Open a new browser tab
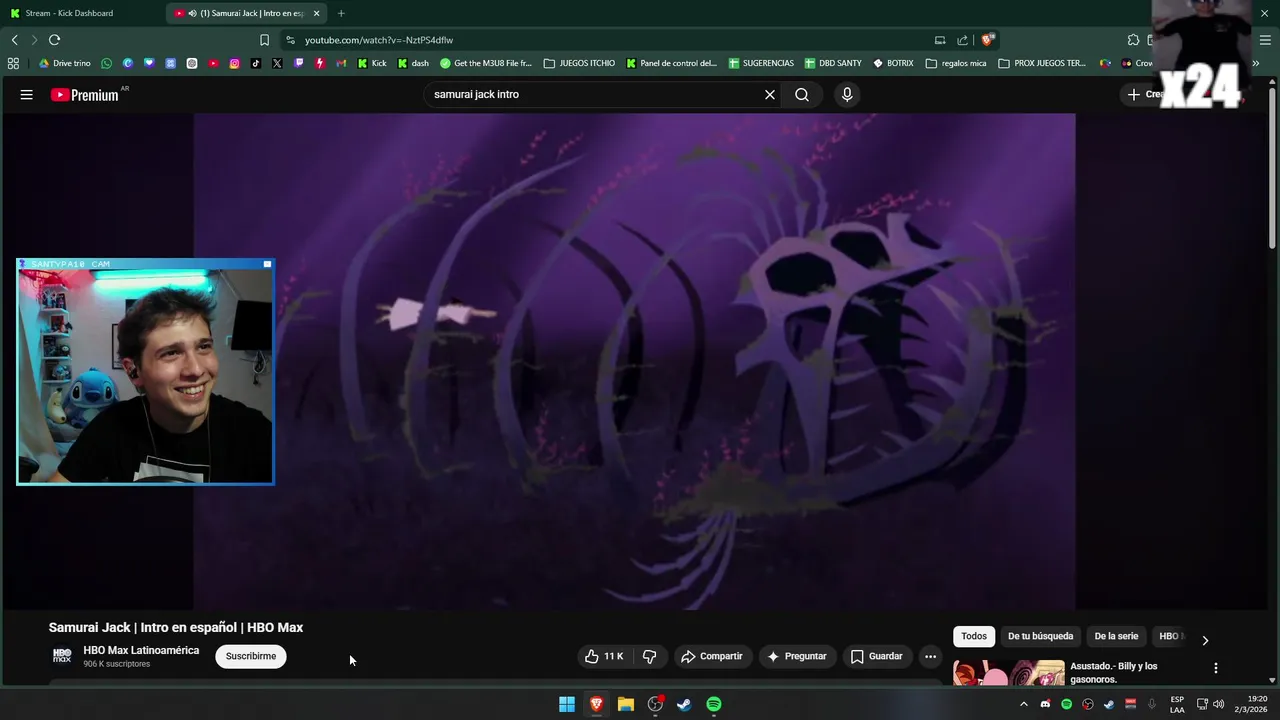 [341, 13]
